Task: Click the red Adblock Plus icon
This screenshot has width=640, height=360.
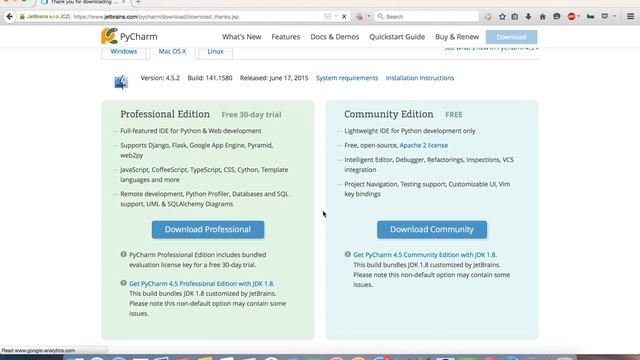Action: pos(571,17)
